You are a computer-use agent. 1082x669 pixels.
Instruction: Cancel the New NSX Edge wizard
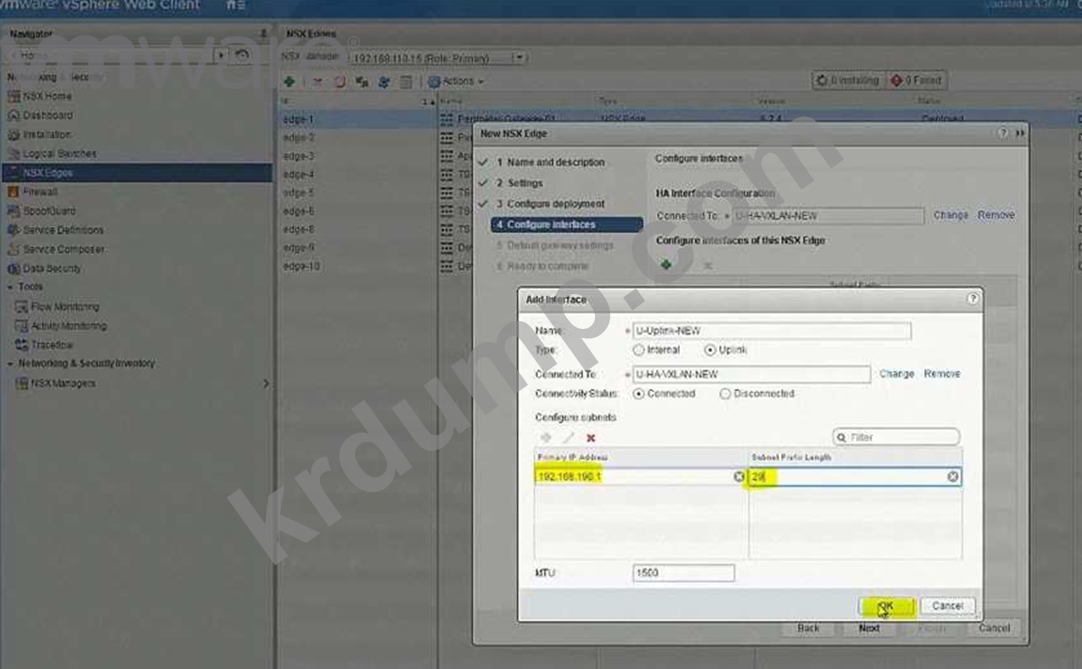[x=994, y=628]
